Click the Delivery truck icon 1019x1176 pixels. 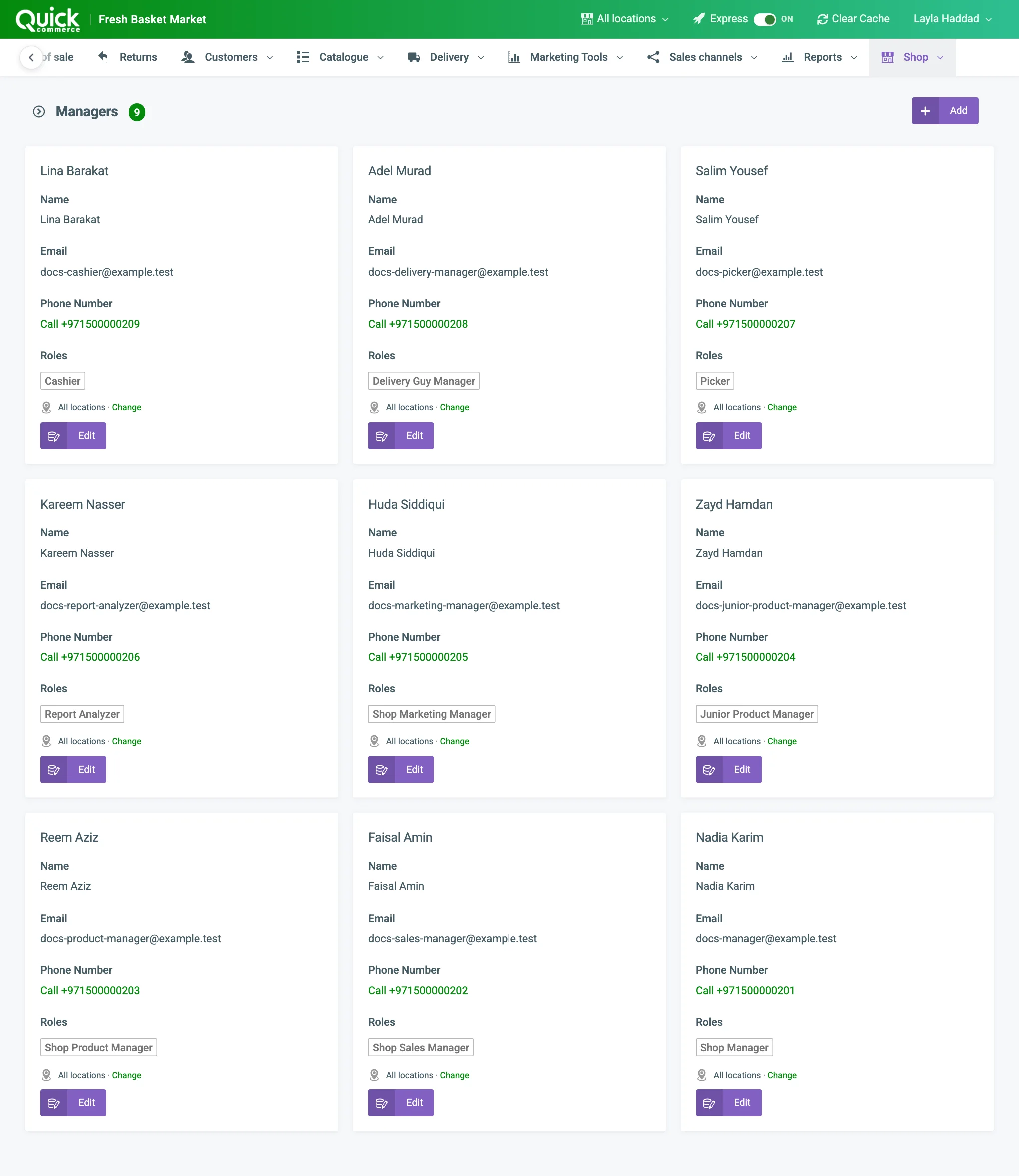tap(414, 57)
